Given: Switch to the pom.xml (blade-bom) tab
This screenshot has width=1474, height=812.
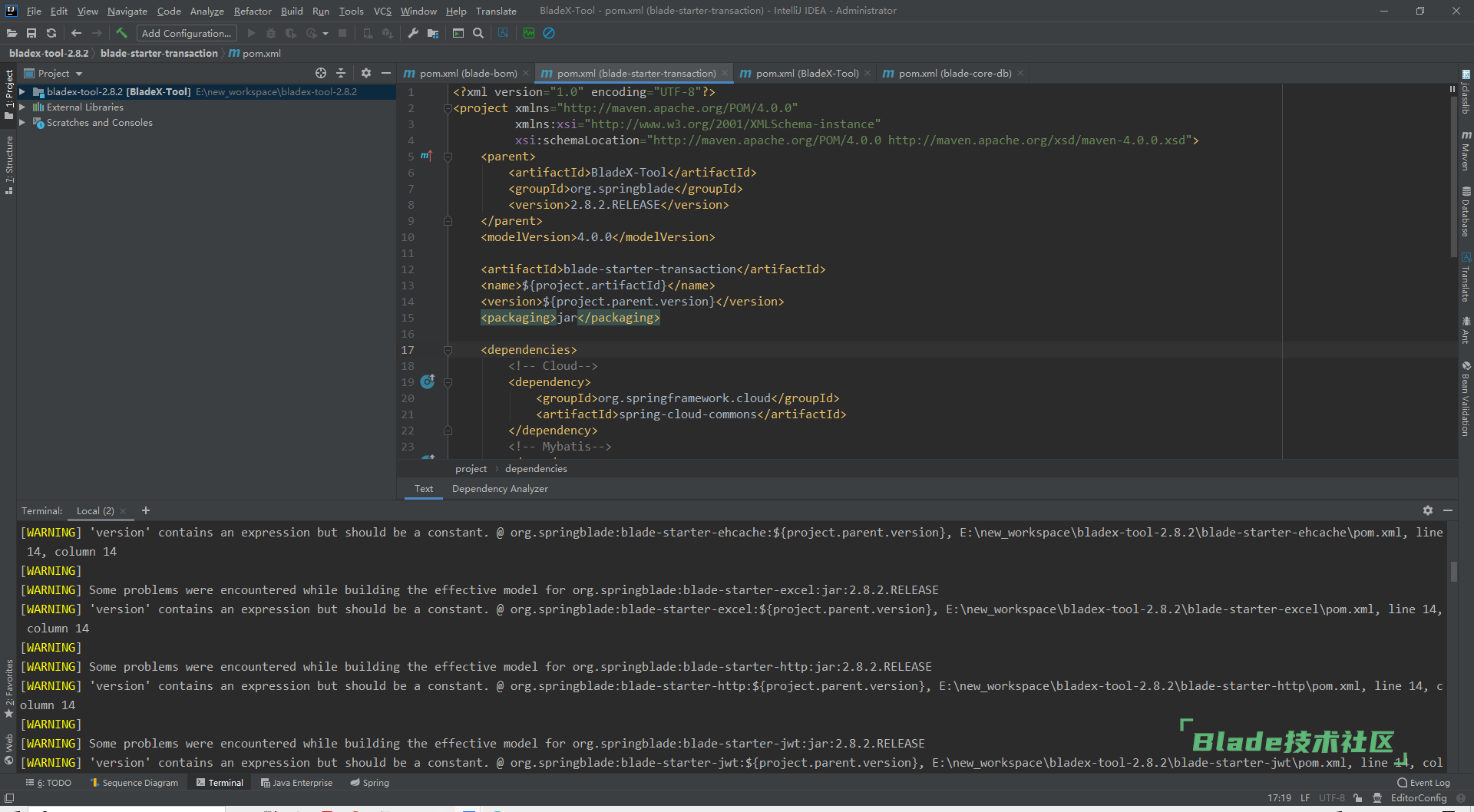Looking at the screenshot, I should (468, 73).
